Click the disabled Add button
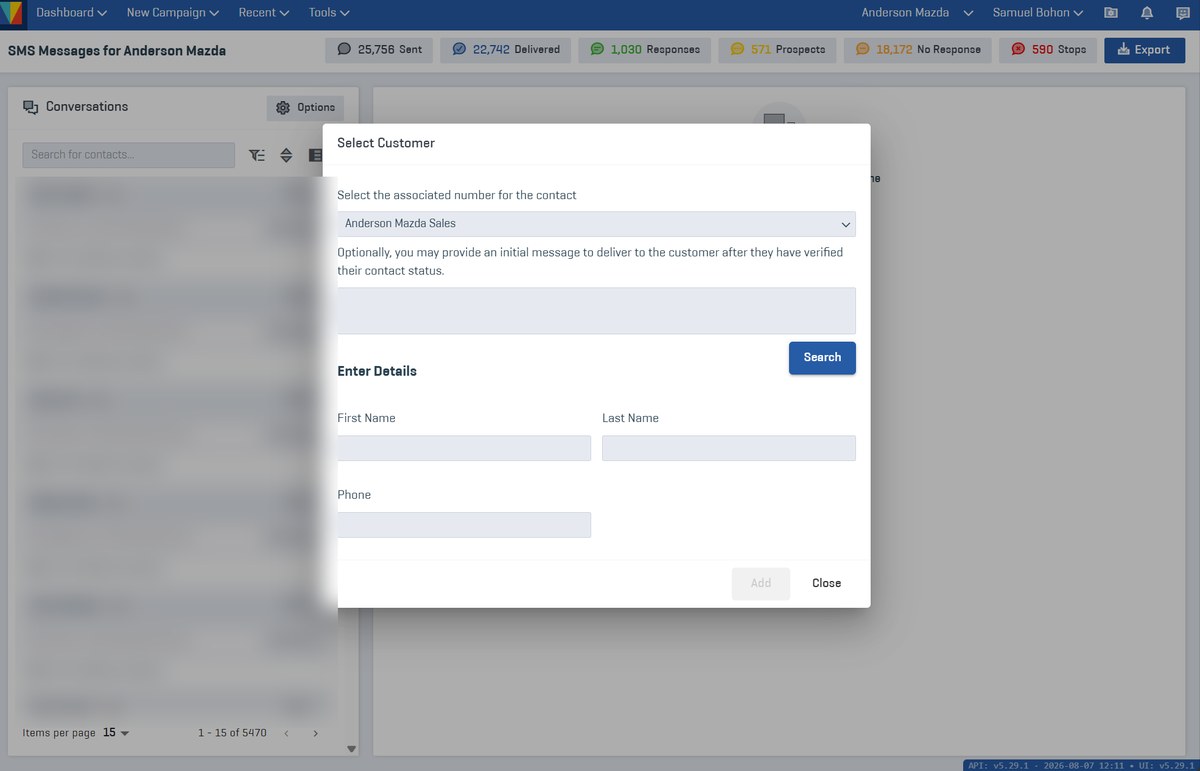Viewport: 1200px width, 771px height. point(761,584)
